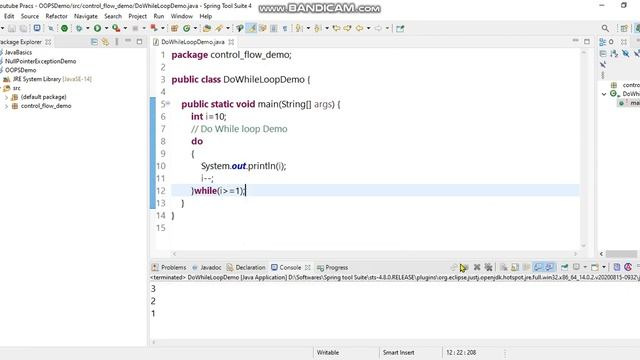Open the Source menu
The height and width of the screenshot is (360, 640).
pyautogui.click(x=30, y=16)
